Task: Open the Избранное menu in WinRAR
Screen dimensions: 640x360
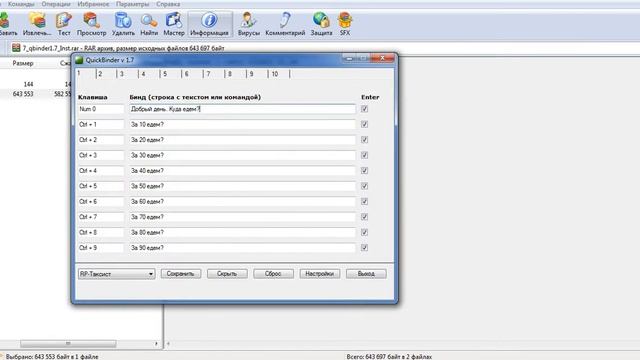Action: 93,4
